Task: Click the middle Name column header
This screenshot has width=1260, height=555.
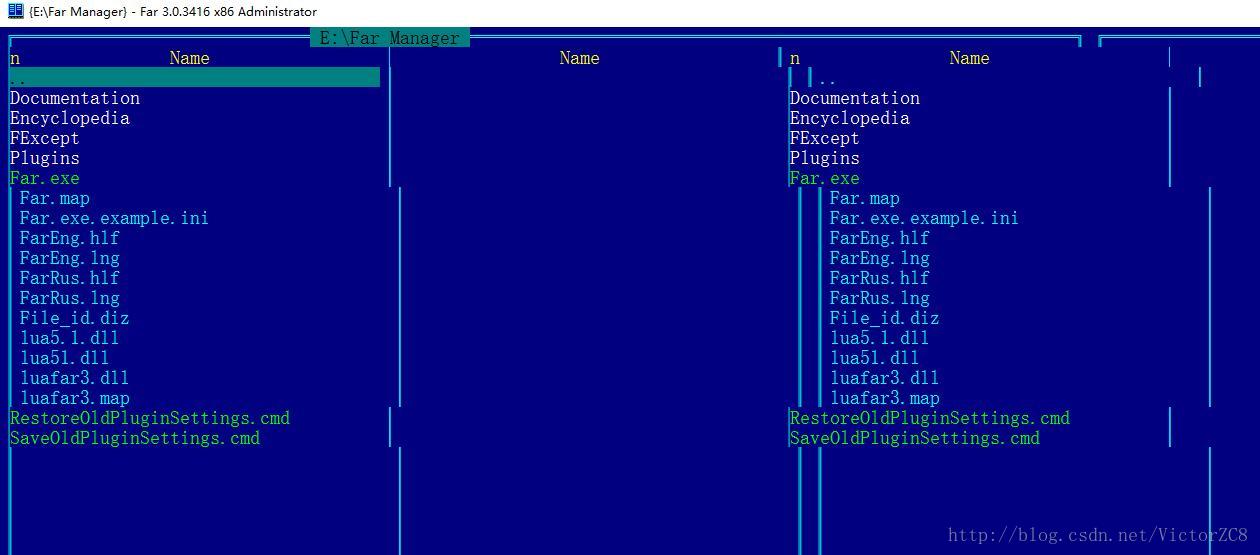Action: coord(579,58)
